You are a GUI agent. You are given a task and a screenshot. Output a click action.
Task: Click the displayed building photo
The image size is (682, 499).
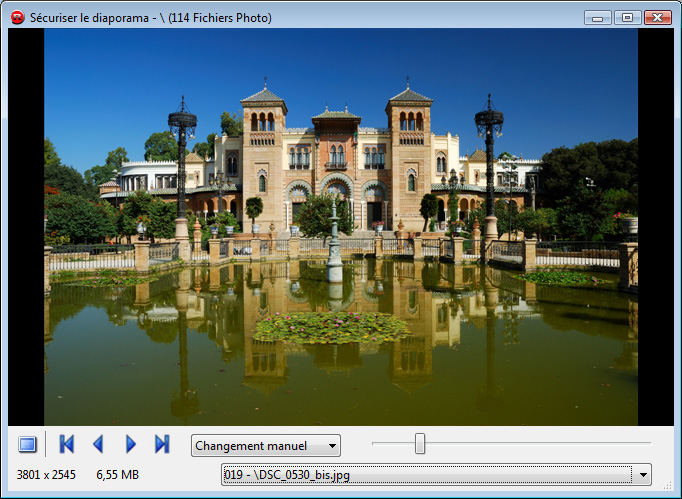pos(341,227)
